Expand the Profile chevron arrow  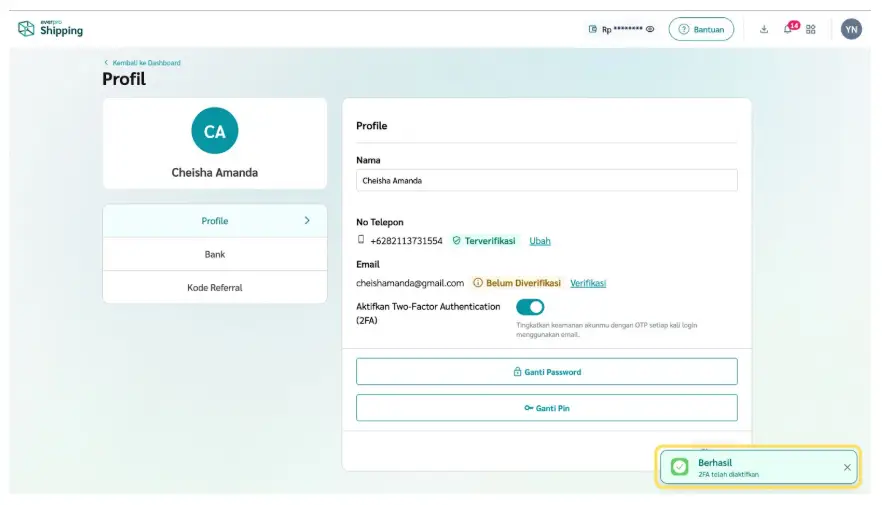point(307,221)
